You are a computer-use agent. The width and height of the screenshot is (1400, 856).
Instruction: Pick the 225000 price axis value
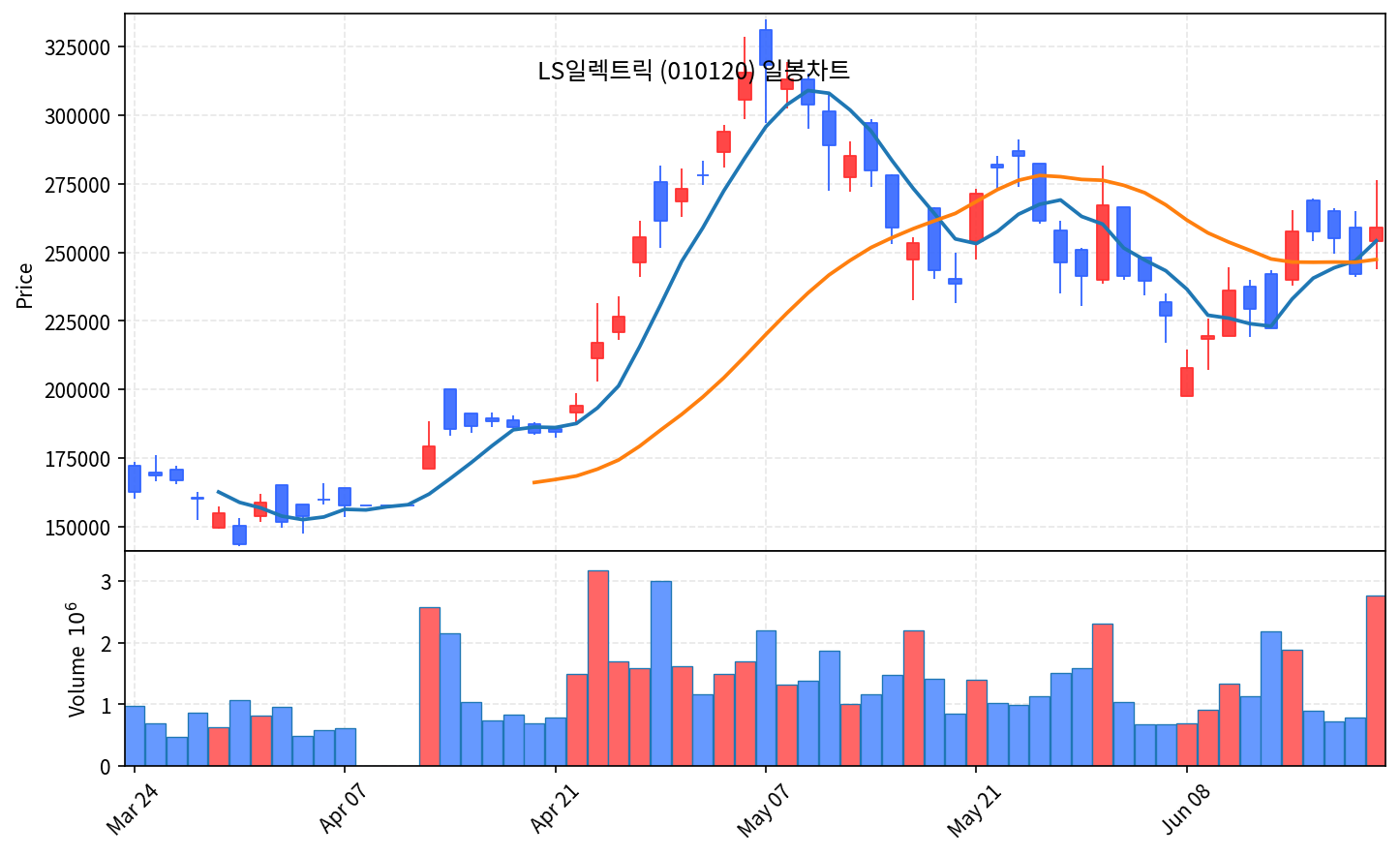click(78, 321)
